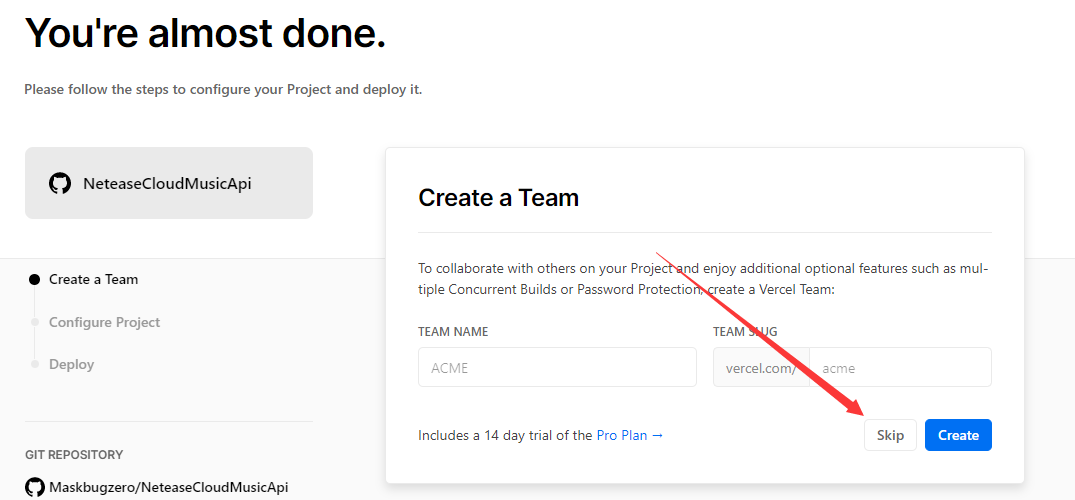Open the Pro Plan link
The width and height of the screenshot is (1075, 500).
[x=629, y=435]
